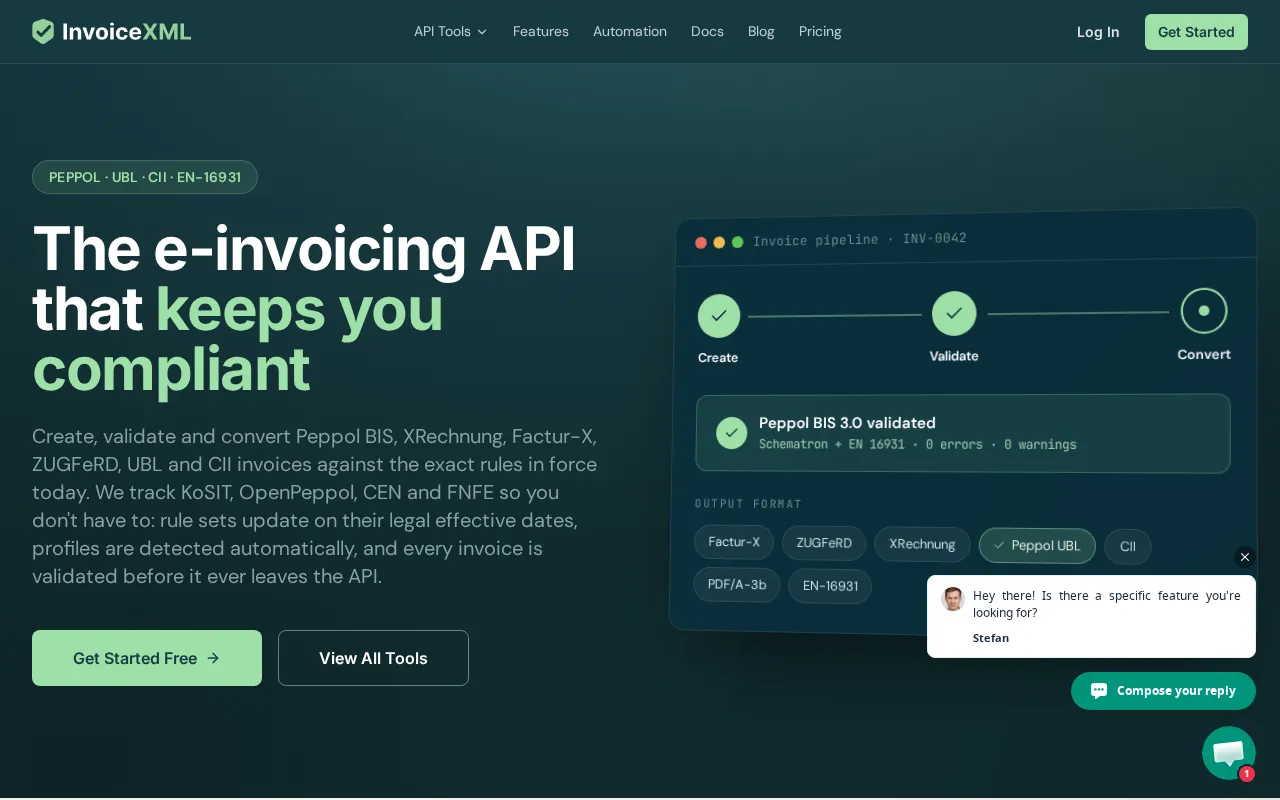This screenshot has width=1280, height=800.
Task: Click the View All Tools button
Action: click(373, 658)
